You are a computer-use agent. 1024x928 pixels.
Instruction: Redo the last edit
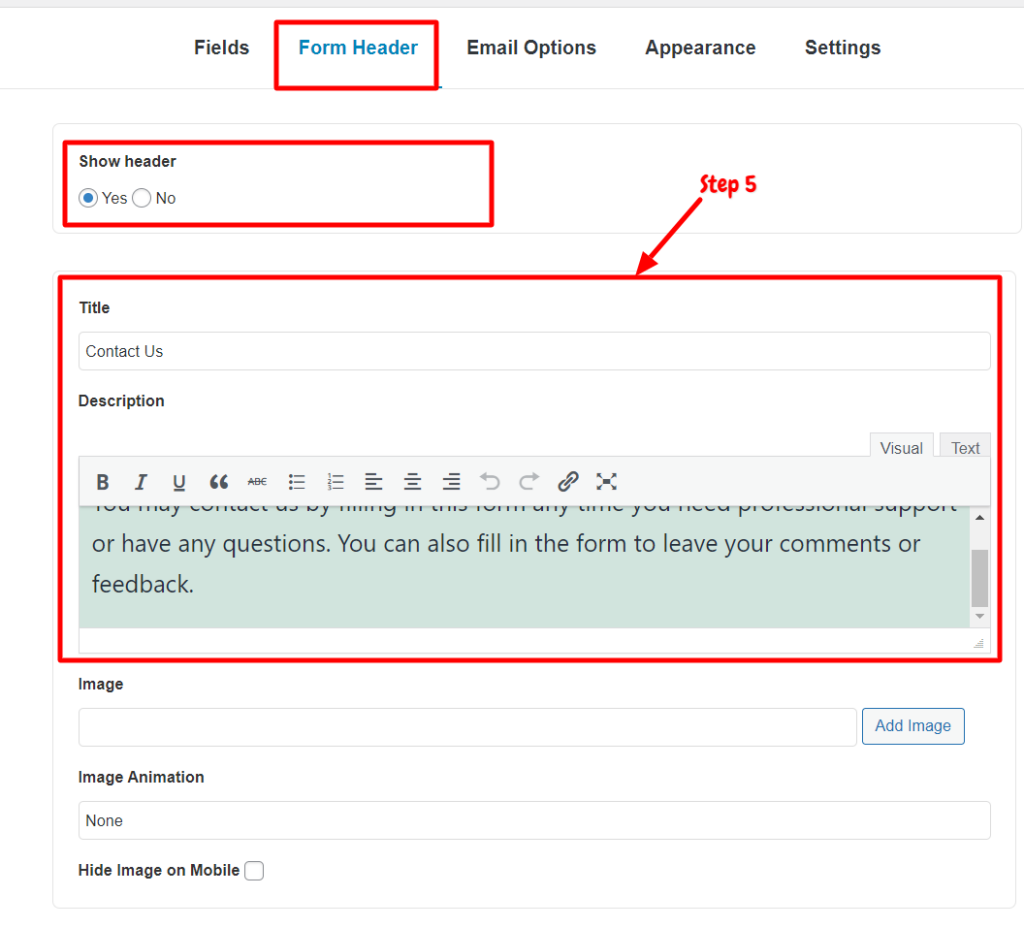(x=529, y=482)
